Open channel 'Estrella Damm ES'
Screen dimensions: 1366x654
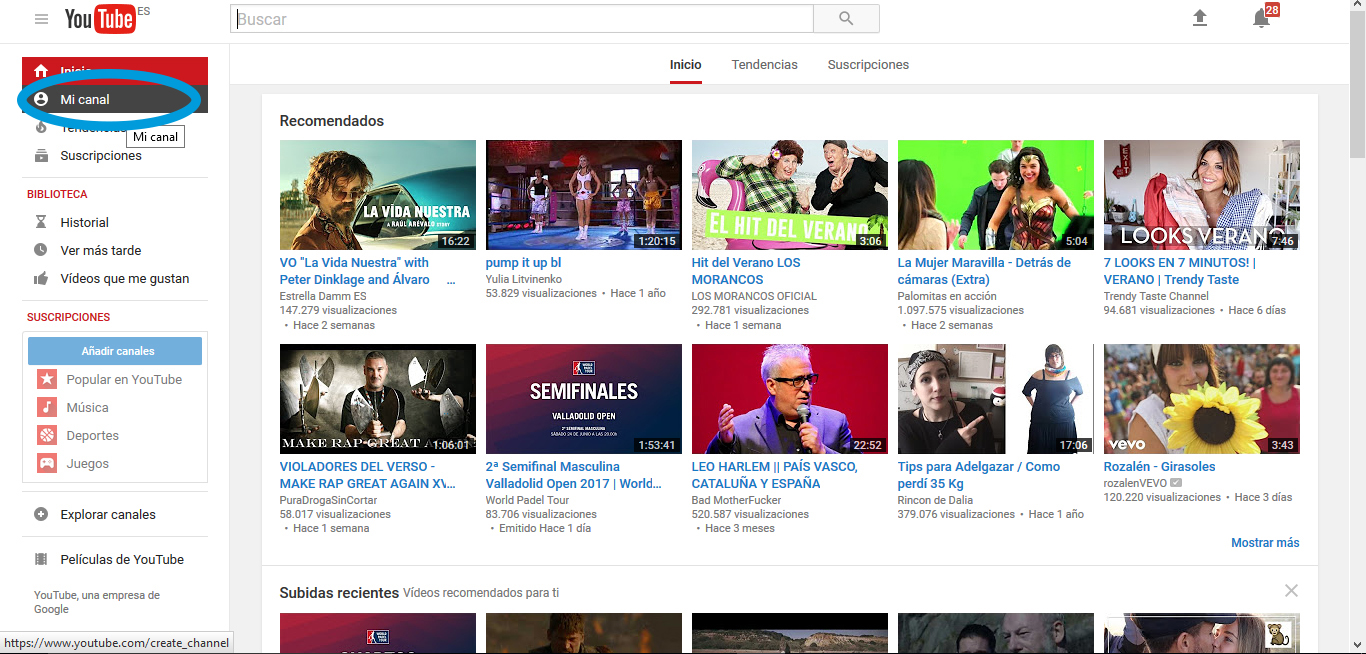coord(323,296)
